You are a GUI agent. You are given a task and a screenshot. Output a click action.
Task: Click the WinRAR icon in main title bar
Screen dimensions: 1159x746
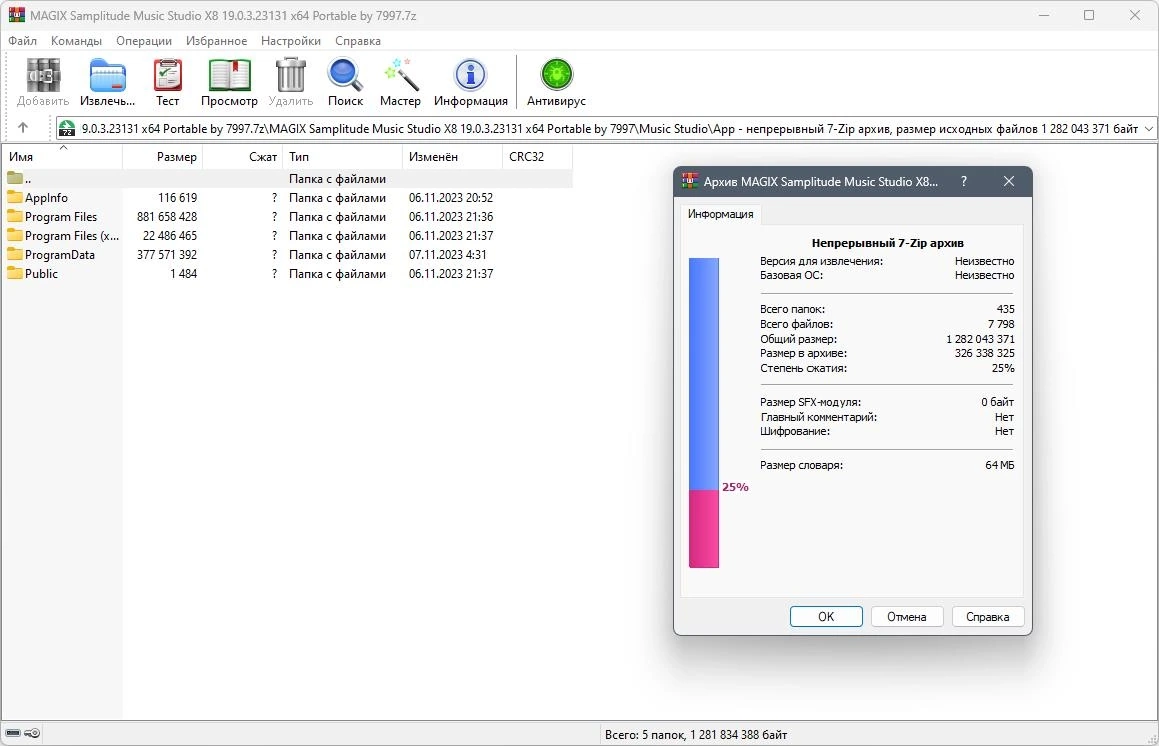coord(16,15)
